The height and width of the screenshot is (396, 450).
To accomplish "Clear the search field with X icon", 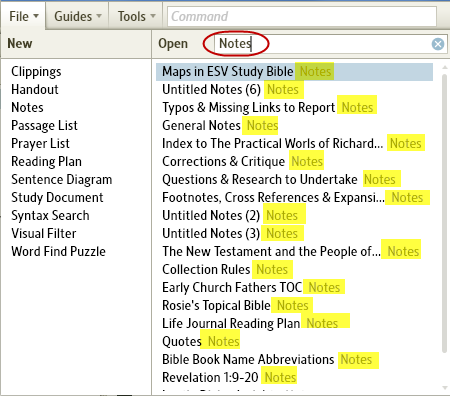I will coord(438,44).
